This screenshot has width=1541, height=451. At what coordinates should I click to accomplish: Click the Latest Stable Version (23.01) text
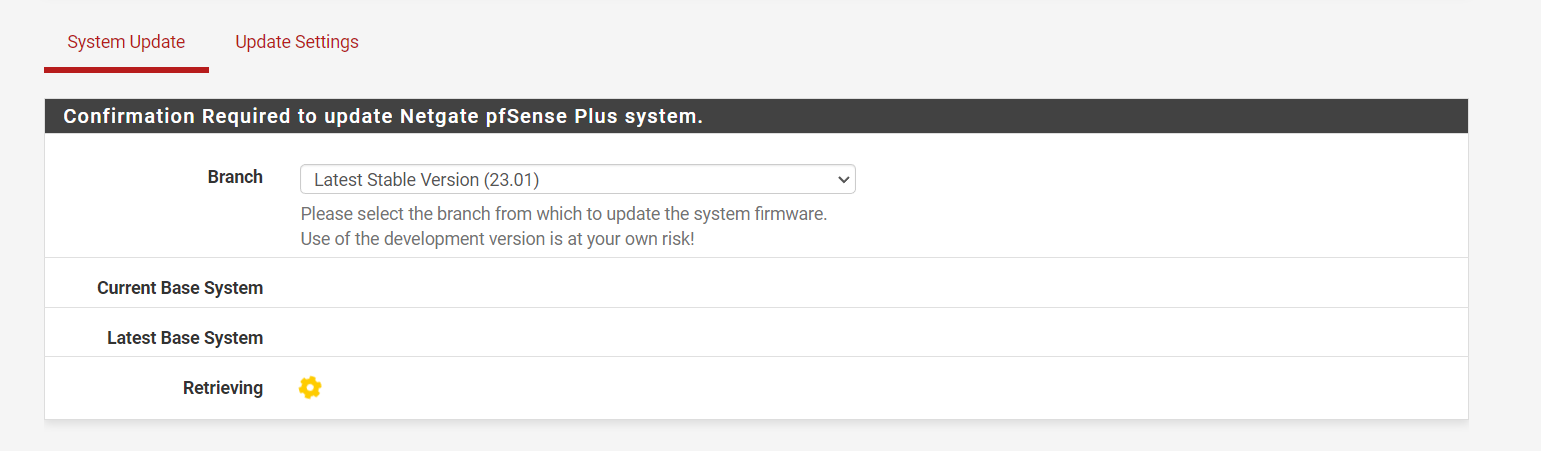[x=427, y=180]
